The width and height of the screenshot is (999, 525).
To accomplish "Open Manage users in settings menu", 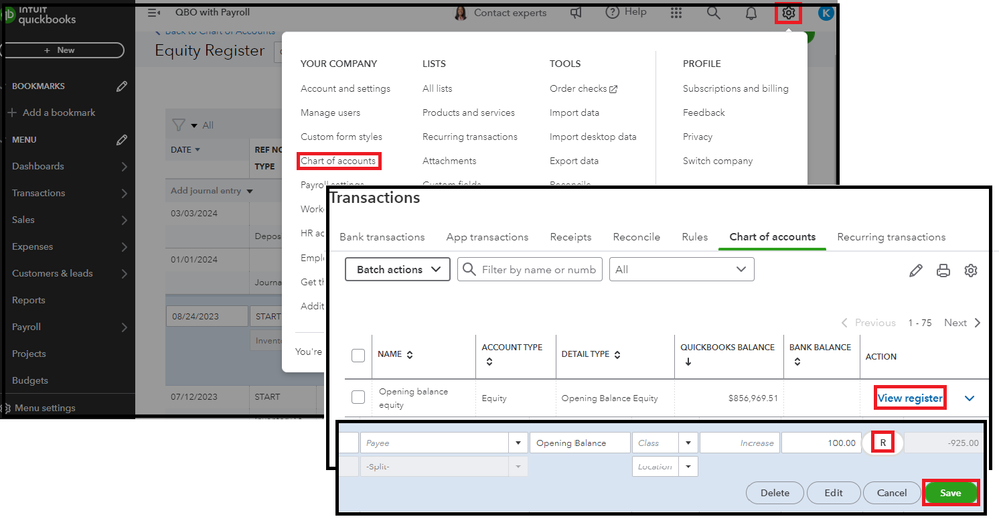I will point(330,113).
